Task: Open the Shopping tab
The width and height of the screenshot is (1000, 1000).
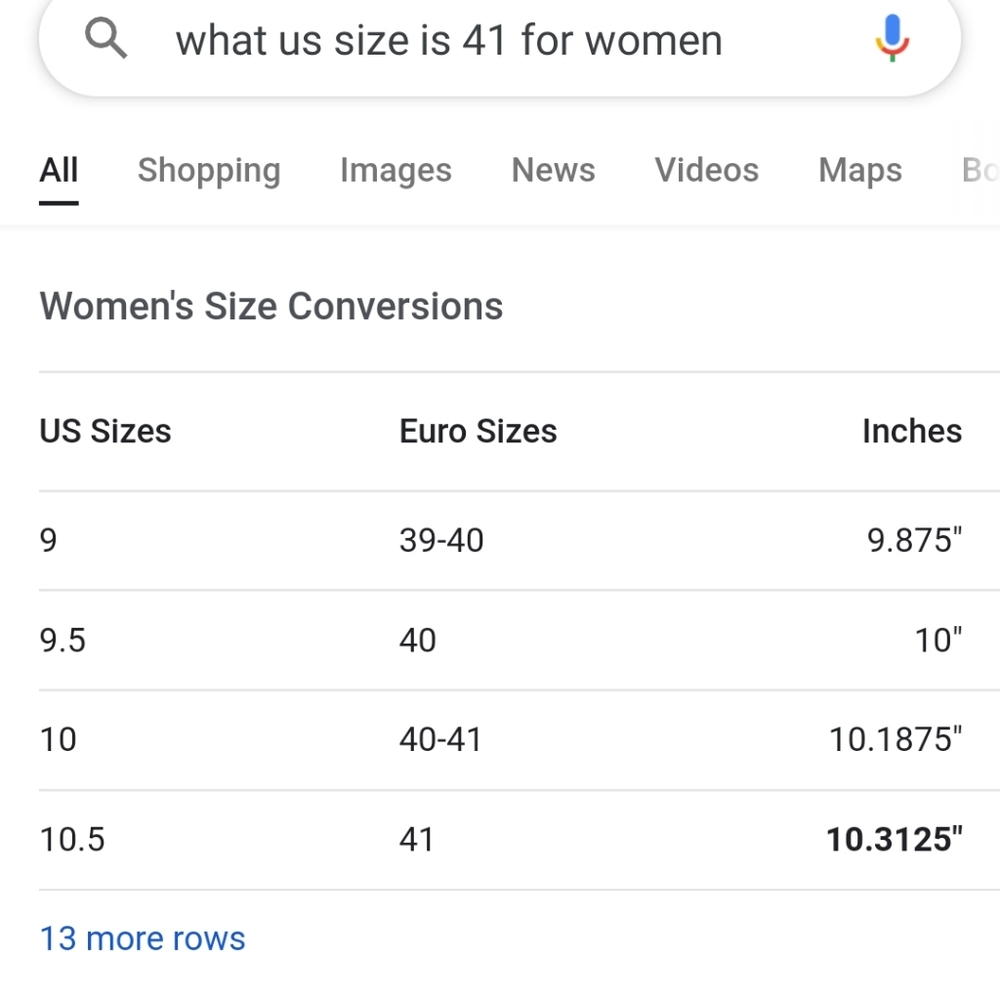Action: [x=209, y=171]
